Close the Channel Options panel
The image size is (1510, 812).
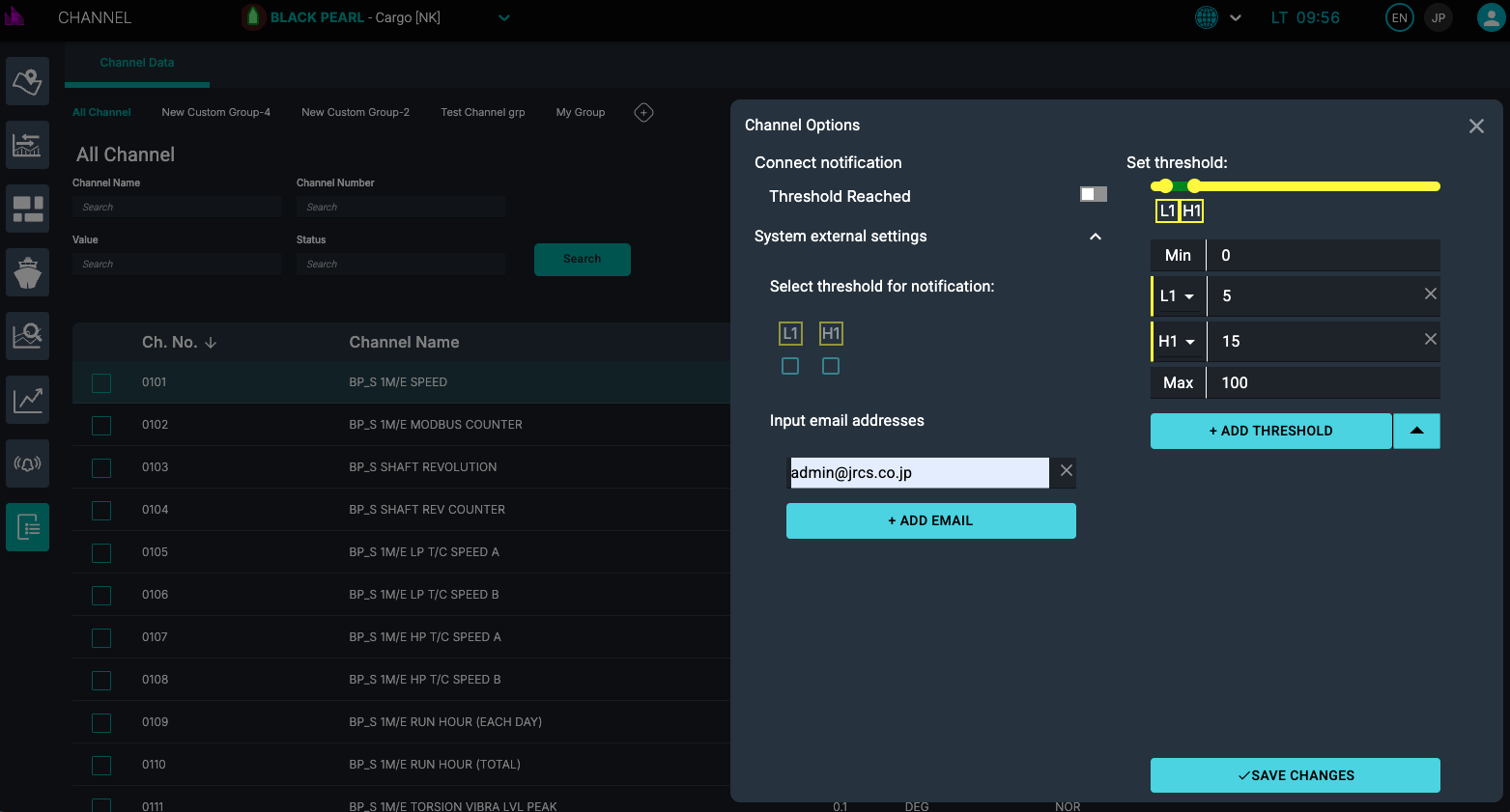[1476, 126]
